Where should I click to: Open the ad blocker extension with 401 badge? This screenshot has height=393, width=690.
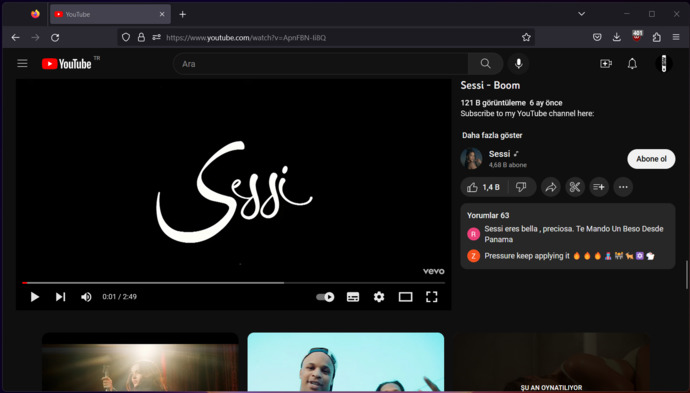[637, 37]
